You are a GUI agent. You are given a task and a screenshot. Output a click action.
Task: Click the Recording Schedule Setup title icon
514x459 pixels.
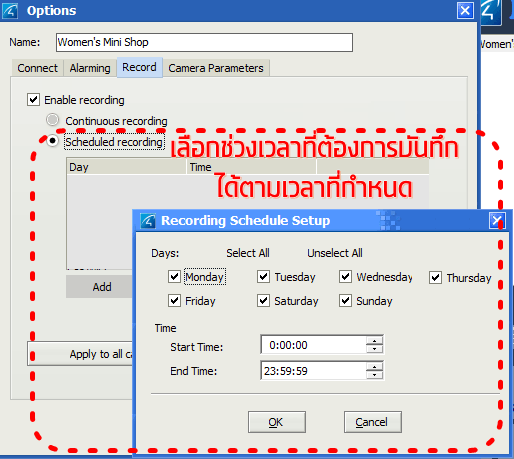[x=148, y=221]
